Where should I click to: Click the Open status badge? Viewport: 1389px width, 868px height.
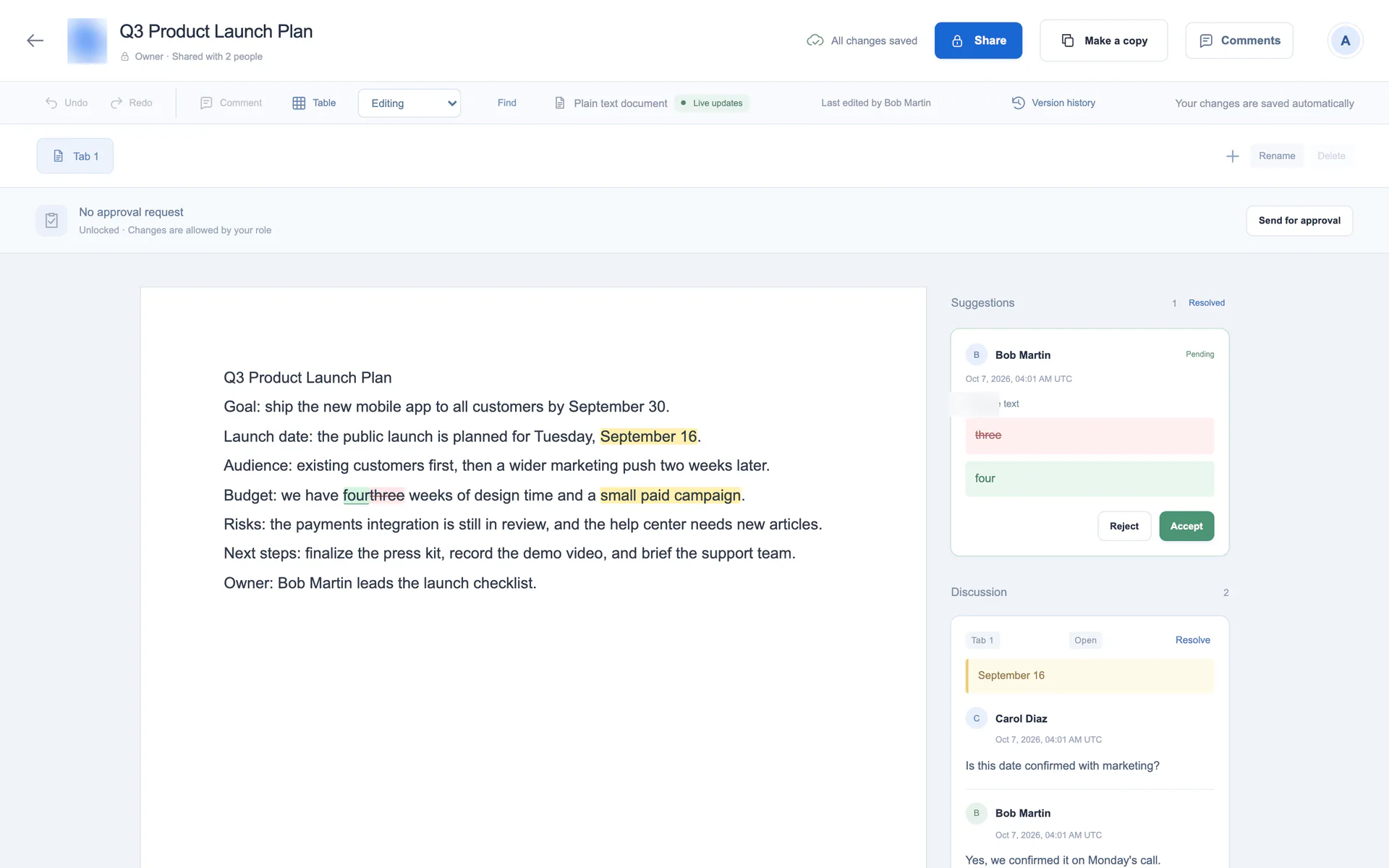point(1085,640)
